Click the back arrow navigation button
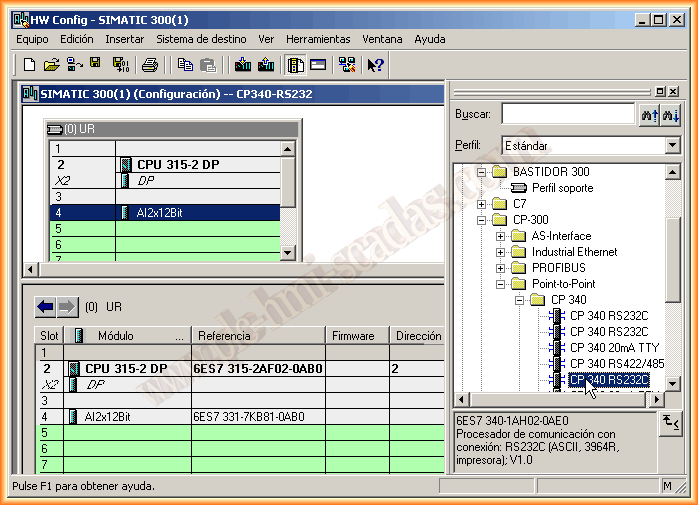The width and height of the screenshot is (698, 505). (46, 306)
